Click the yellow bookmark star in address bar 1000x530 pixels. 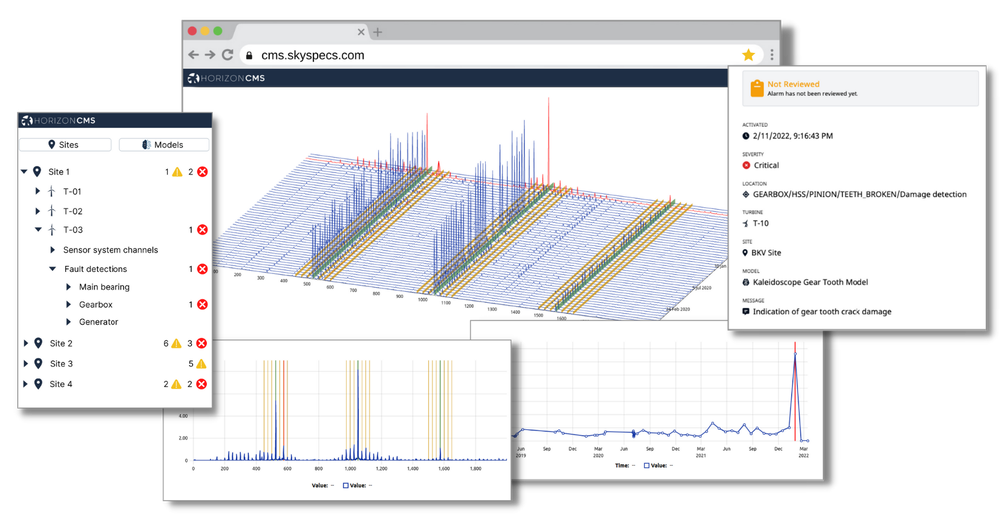(749, 55)
